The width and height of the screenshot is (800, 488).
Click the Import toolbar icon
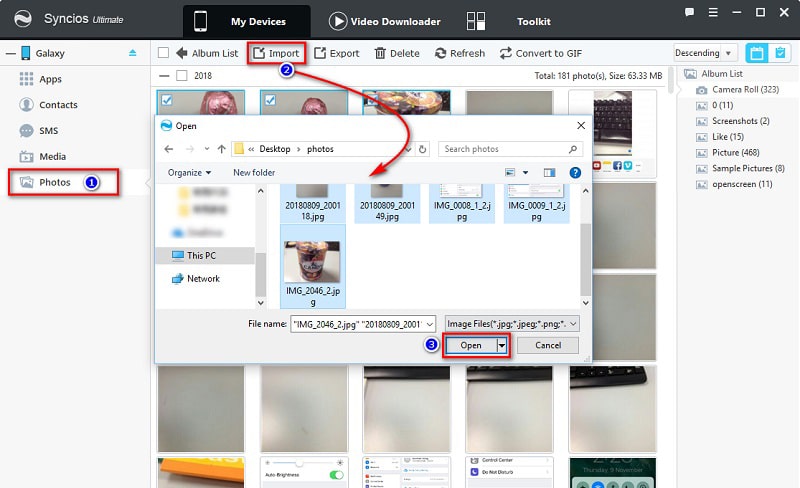pos(259,53)
